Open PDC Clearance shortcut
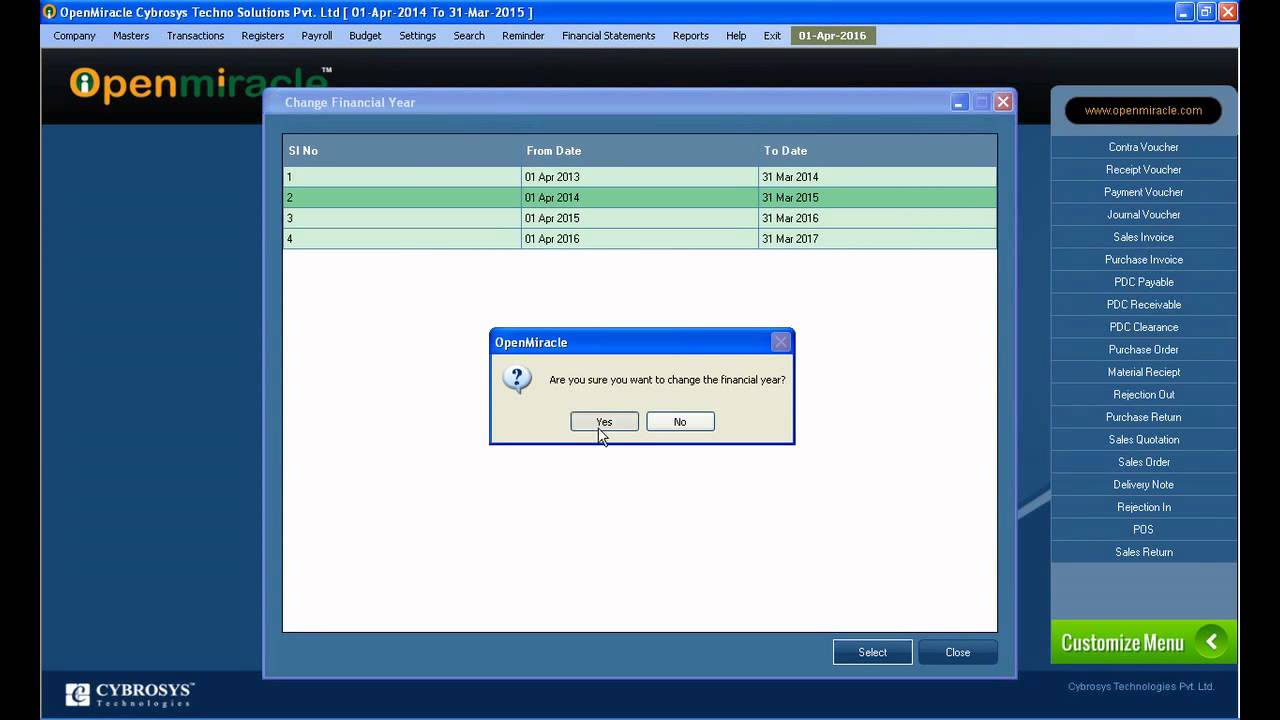 coord(1143,327)
